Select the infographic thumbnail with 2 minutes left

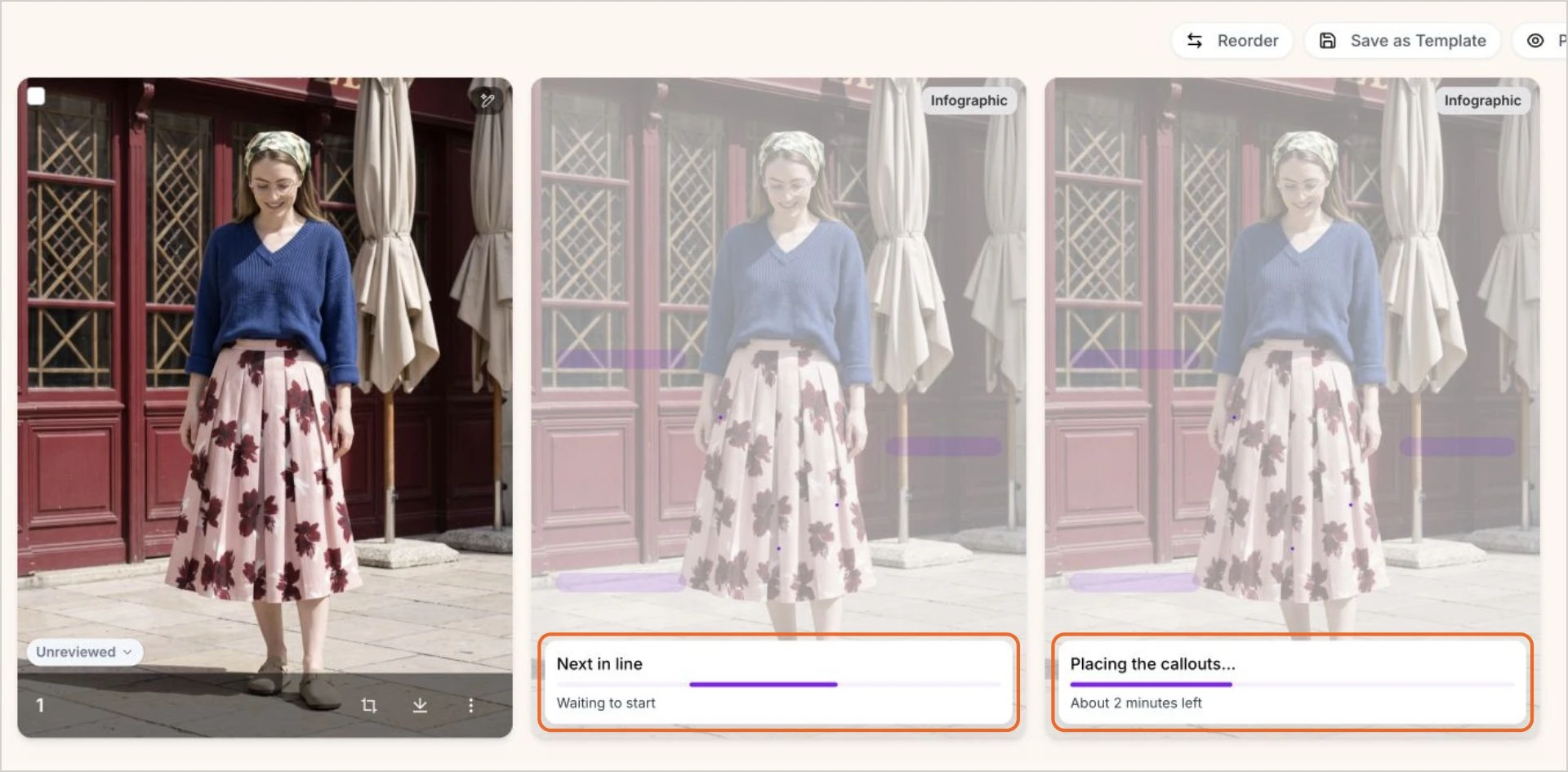click(1292, 408)
